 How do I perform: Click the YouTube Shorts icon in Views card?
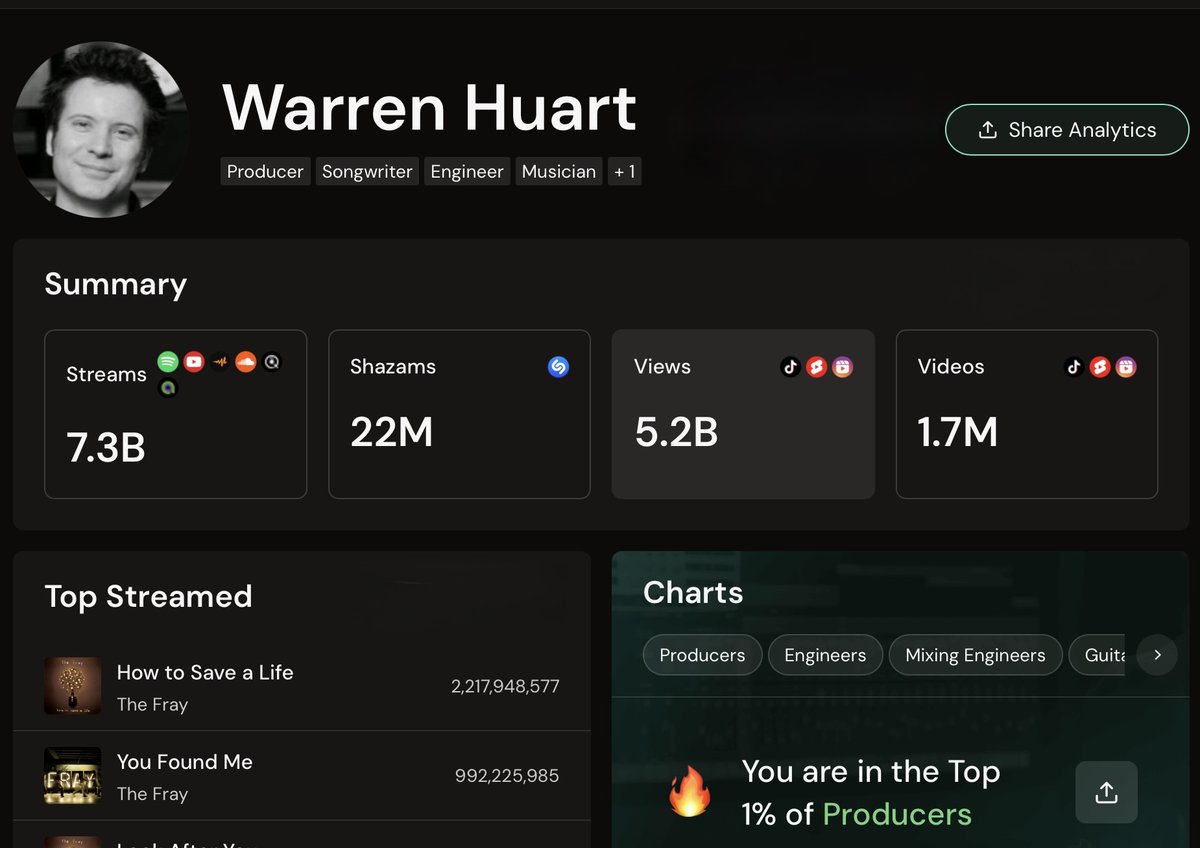[x=816, y=367]
